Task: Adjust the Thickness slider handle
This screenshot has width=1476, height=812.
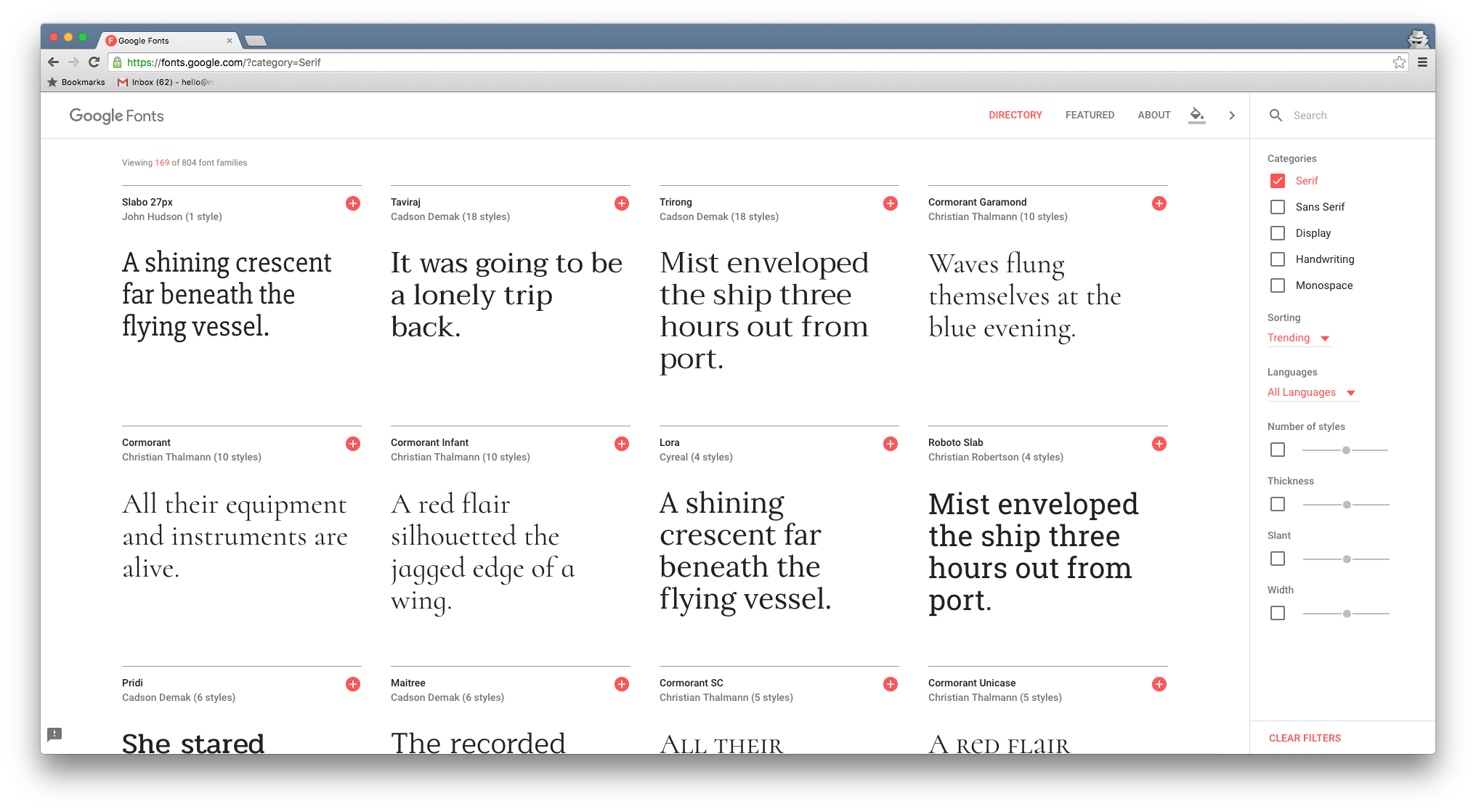Action: (x=1347, y=505)
